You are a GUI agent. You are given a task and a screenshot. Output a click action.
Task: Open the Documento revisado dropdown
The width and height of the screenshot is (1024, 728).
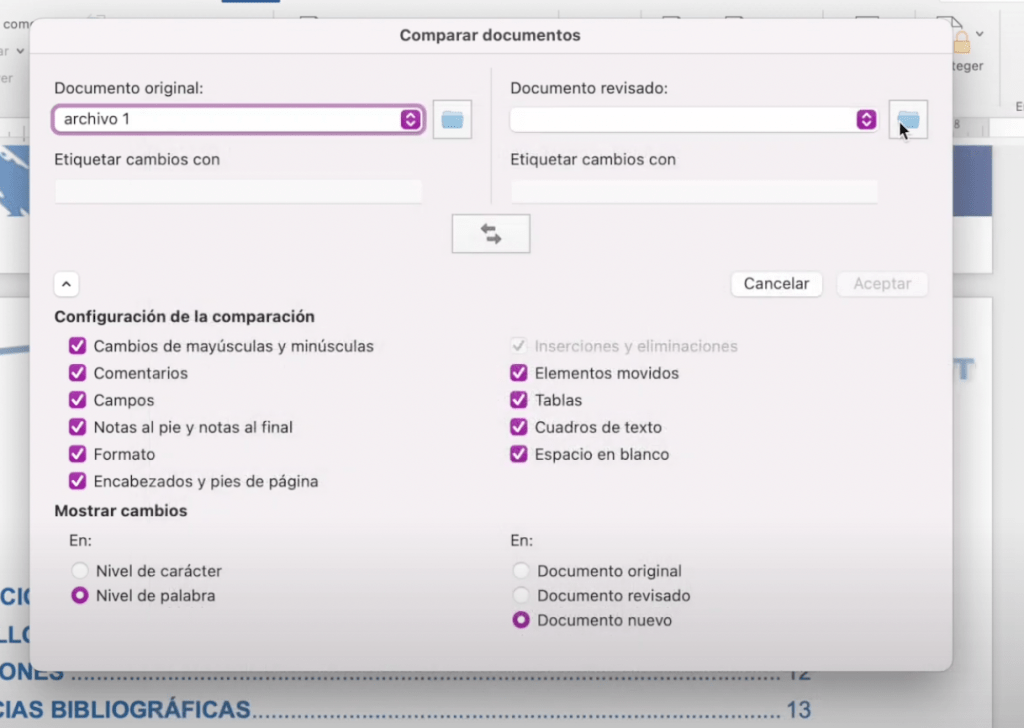pyautogui.click(x=866, y=120)
